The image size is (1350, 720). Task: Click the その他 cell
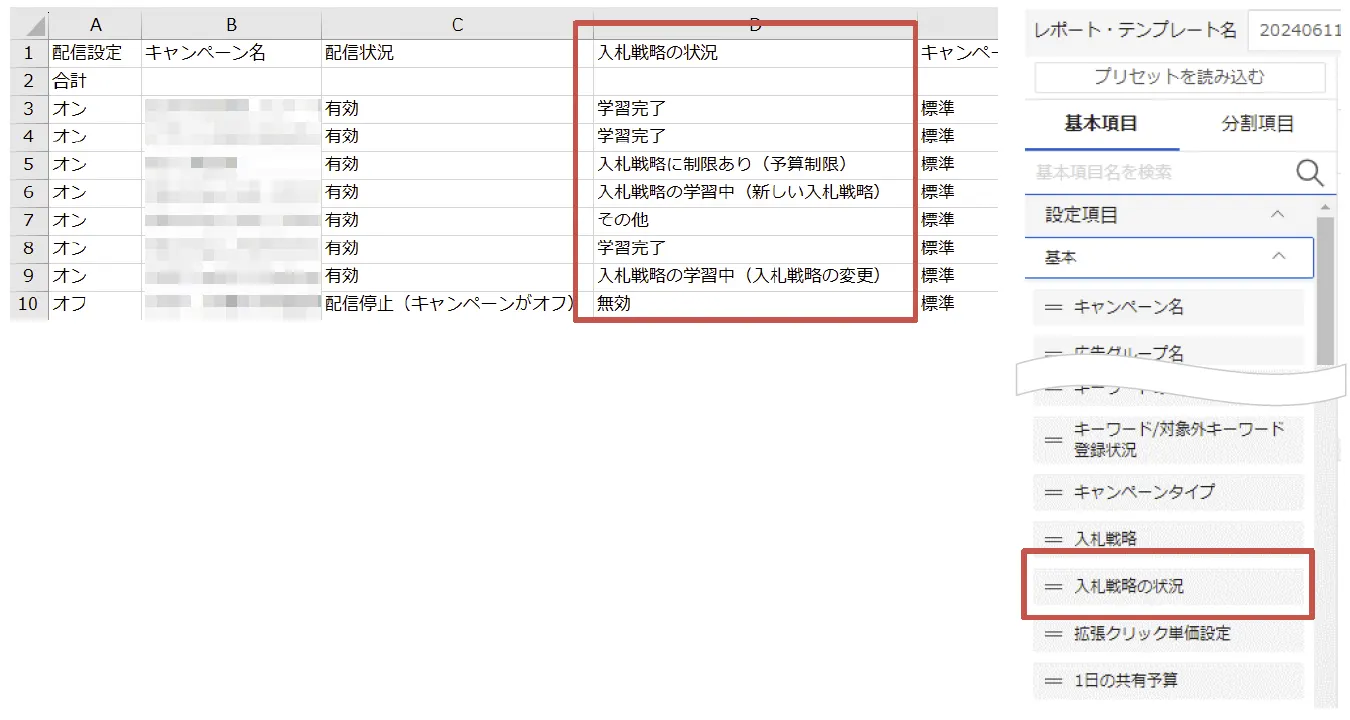pos(755,221)
